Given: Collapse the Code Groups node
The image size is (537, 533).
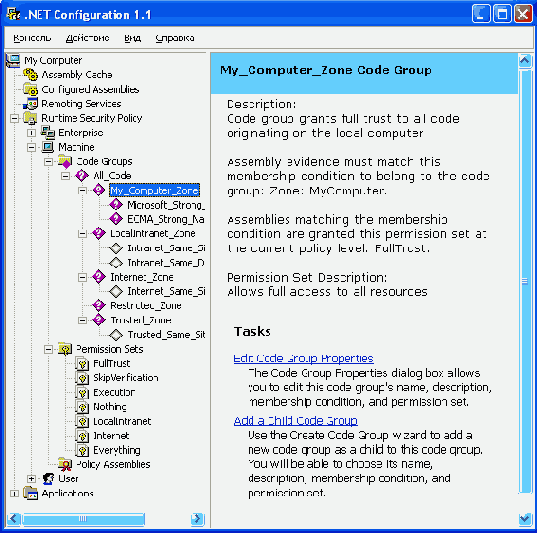Looking at the screenshot, I should click(x=48, y=162).
